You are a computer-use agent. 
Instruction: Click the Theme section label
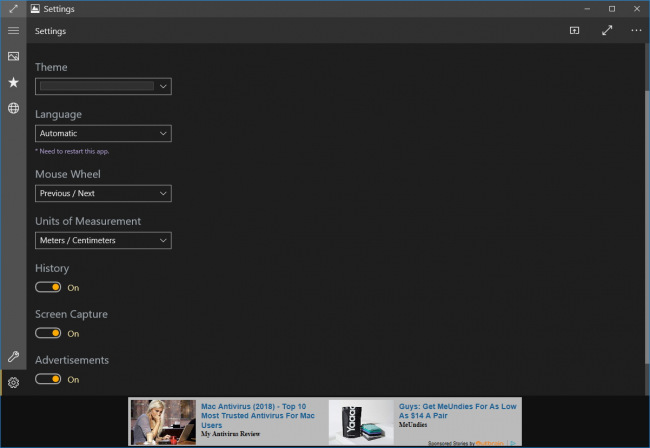51,67
